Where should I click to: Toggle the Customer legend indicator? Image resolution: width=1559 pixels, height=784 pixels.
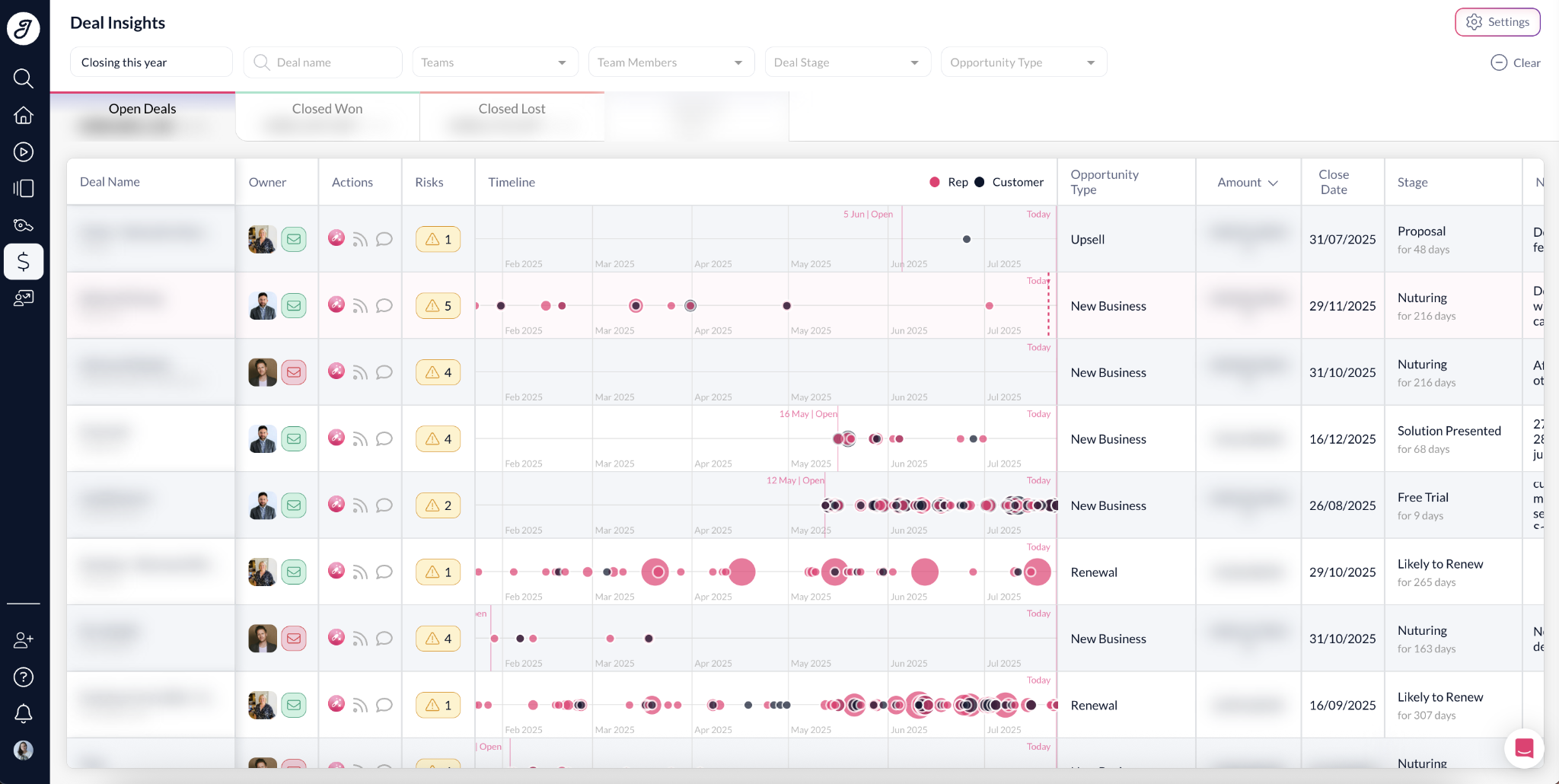pos(980,182)
